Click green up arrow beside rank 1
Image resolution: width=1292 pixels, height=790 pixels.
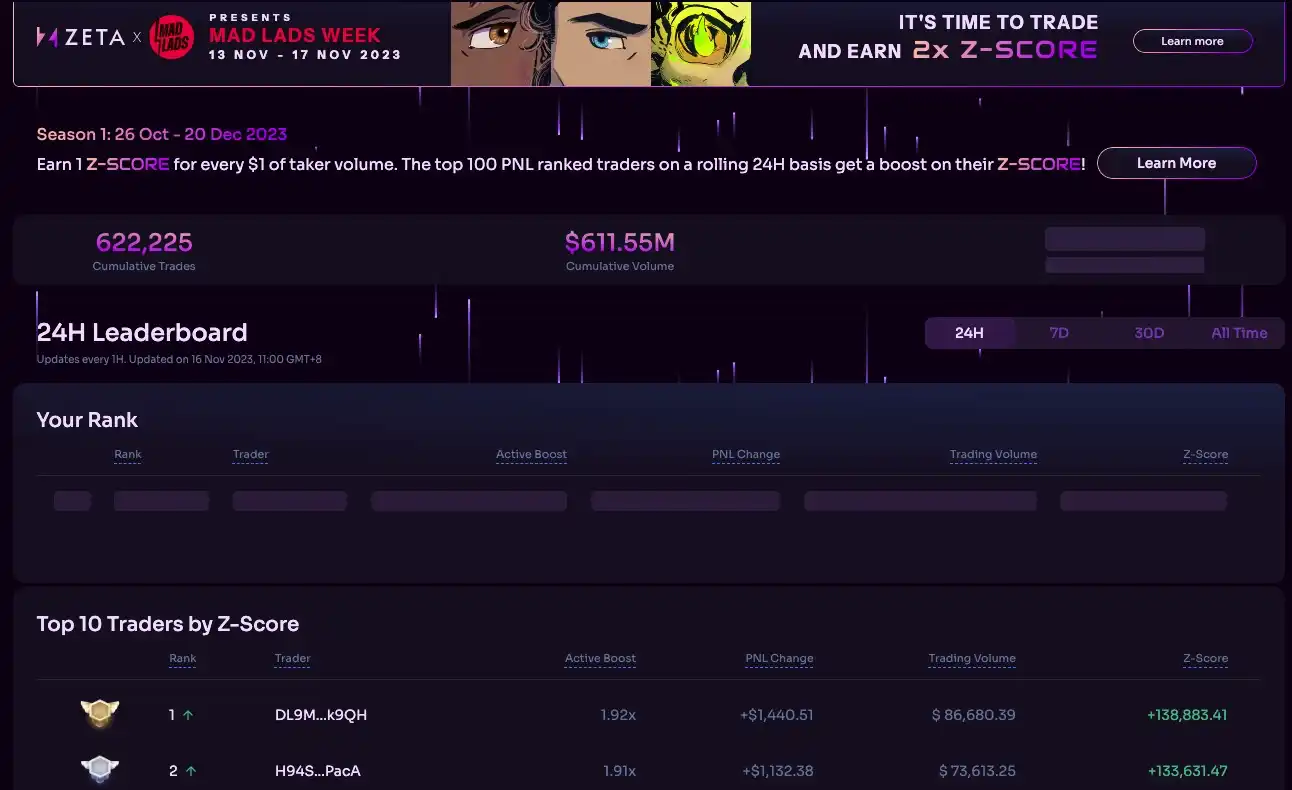(x=188, y=715)
